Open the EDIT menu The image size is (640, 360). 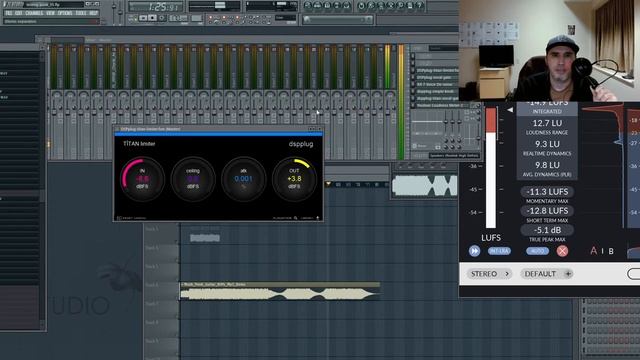pos(19,13)
